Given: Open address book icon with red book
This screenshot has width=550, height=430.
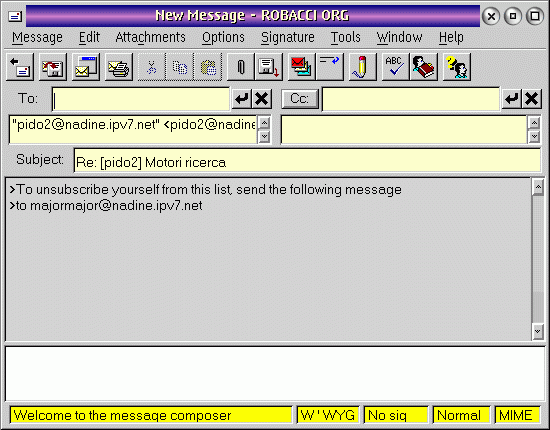Looking at the screenshot, I should (x=423, y=67).
